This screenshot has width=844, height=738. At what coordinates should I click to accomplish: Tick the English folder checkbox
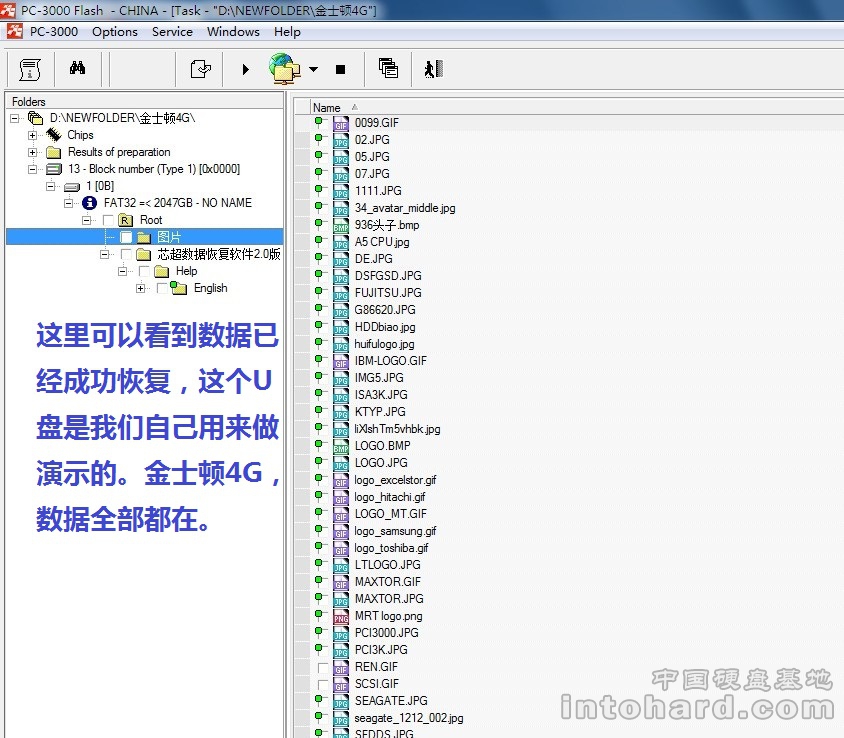[x=162, y=289]
